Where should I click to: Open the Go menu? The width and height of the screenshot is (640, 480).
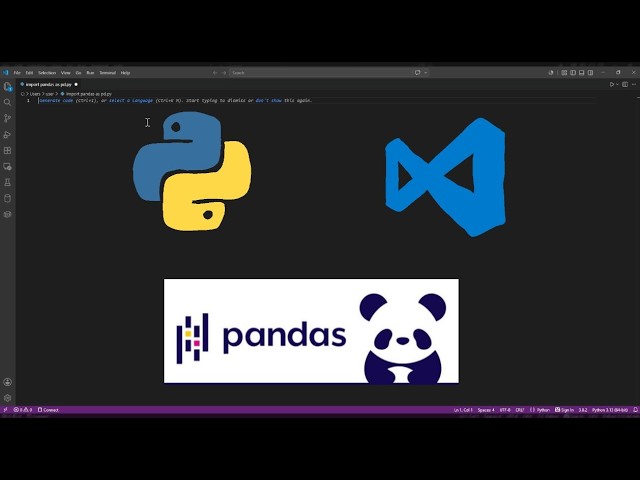(x=78, y=73)
